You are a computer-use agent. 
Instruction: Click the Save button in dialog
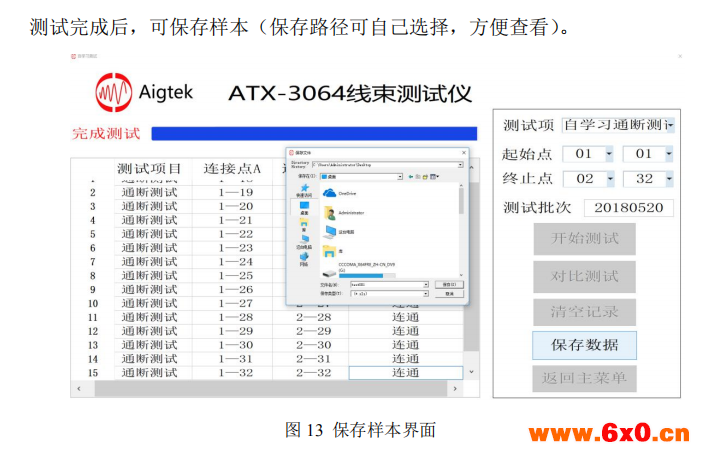point(449,285)
